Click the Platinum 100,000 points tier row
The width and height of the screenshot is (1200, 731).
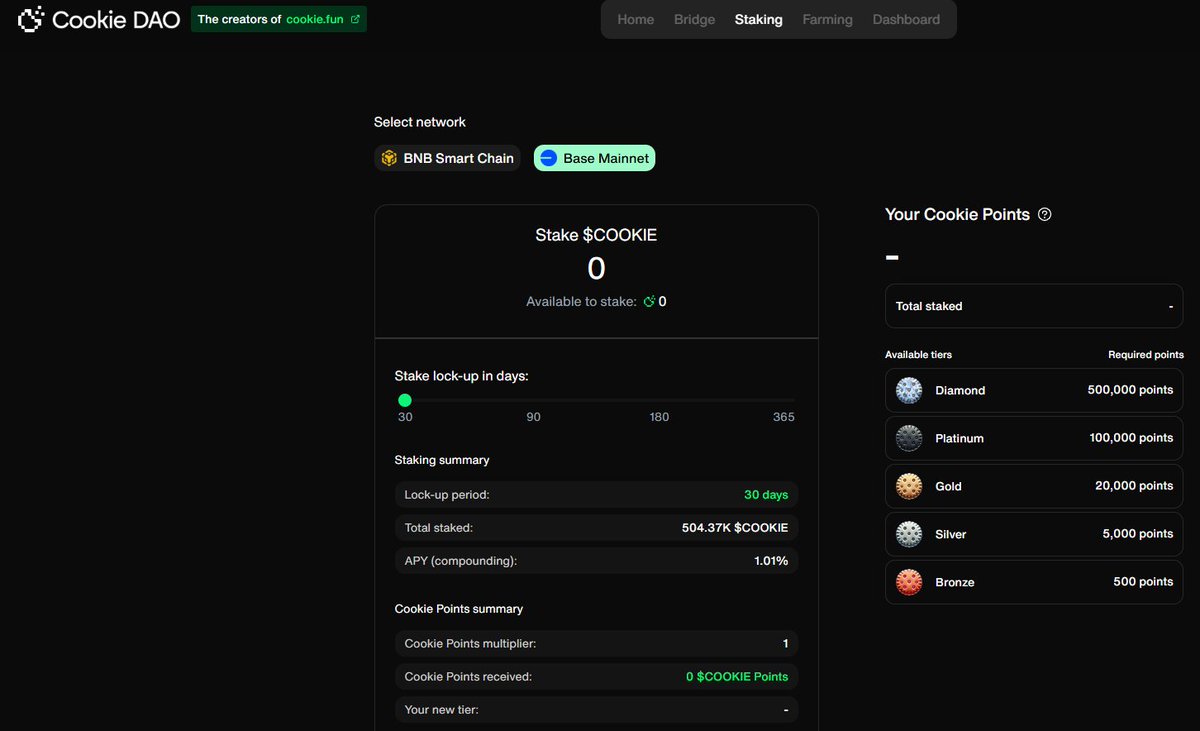[x=1034, y=438]
